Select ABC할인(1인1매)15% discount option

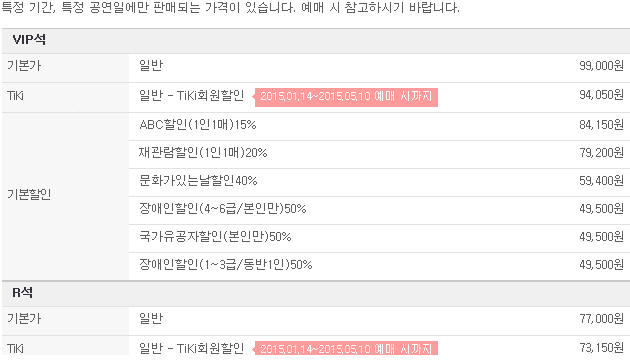point(198,125)
